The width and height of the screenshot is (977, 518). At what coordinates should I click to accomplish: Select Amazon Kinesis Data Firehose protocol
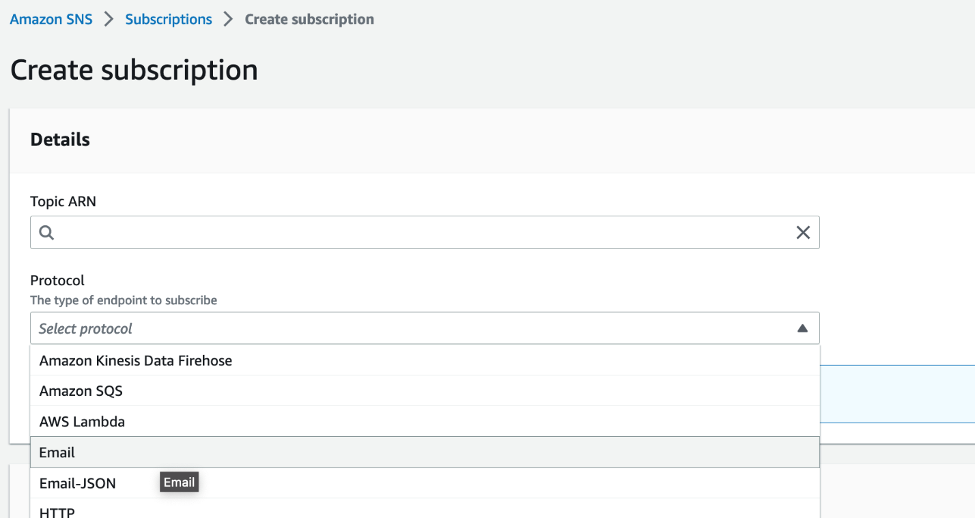424,360
